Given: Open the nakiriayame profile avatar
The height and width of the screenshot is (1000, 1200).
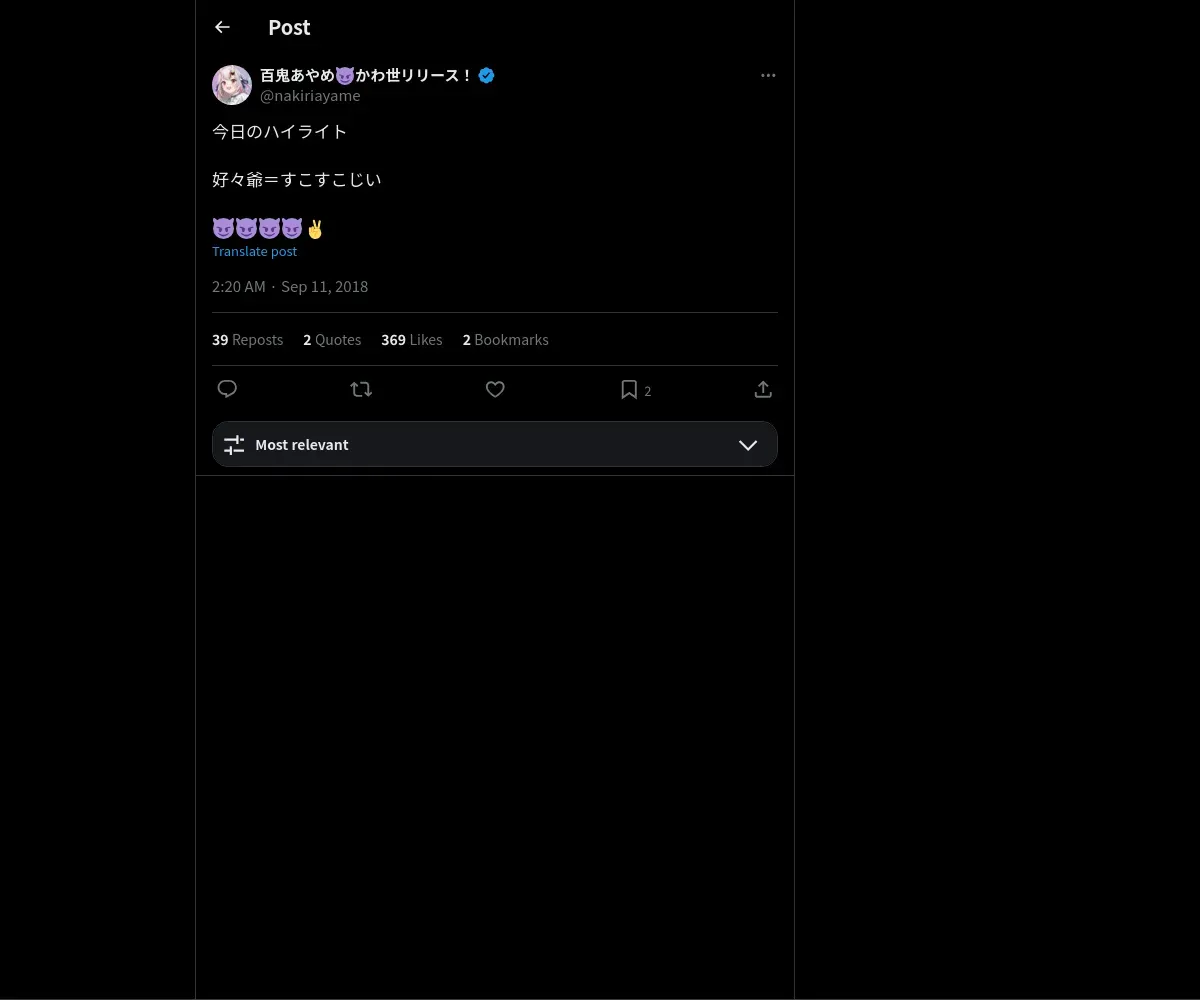Looking at the screenshot, I should click(232, 85).
